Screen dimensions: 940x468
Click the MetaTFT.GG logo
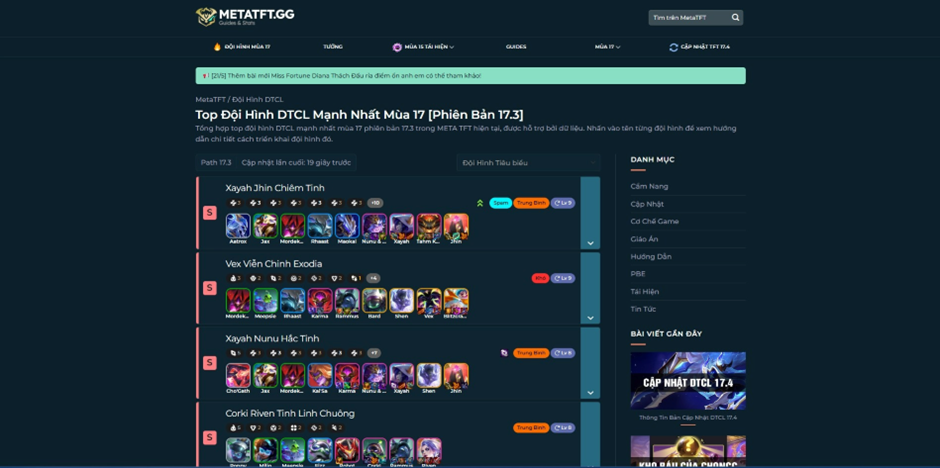click(x=245, y=16)
